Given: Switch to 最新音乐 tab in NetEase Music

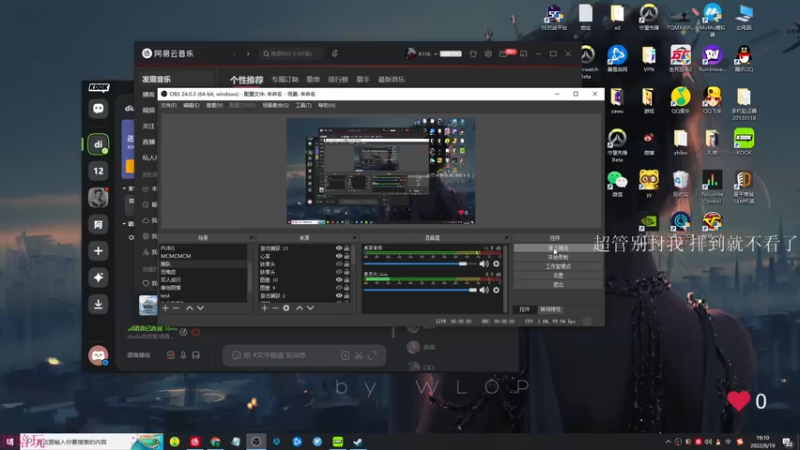Looking at the screenshot, I should tap(391, 80).
